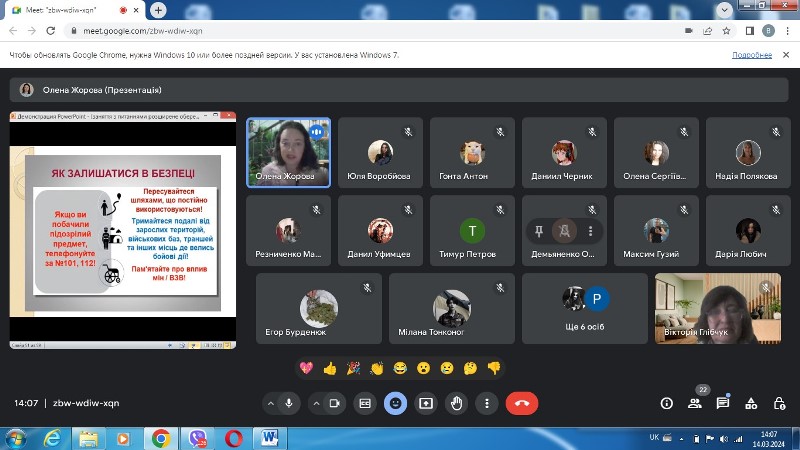Screen dimensions: 800x450
Task: Send the heart emoji reaction
Action: pyautogui.click(x=306, y=368)
